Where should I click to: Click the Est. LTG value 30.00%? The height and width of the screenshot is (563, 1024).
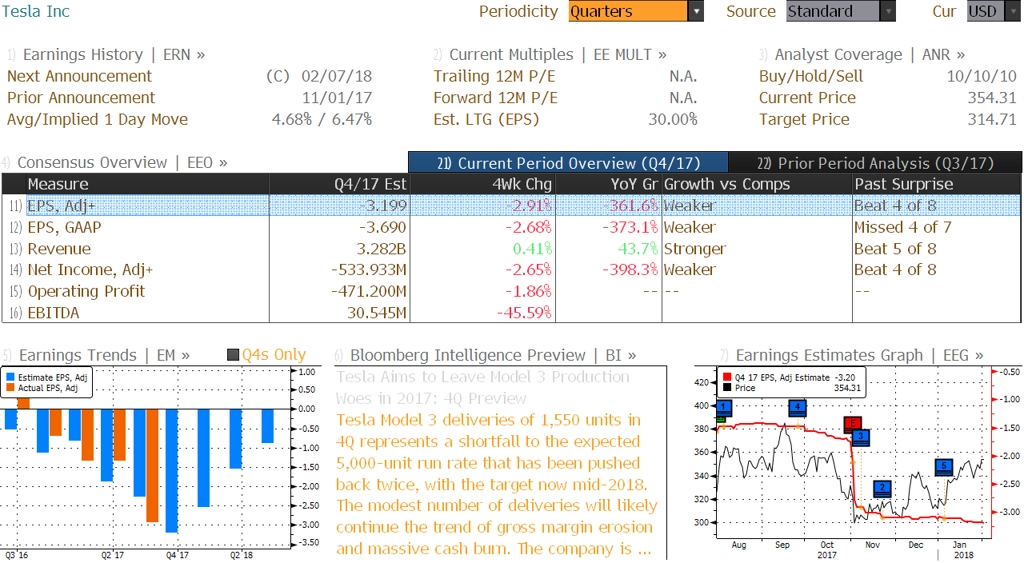(673, 119)
